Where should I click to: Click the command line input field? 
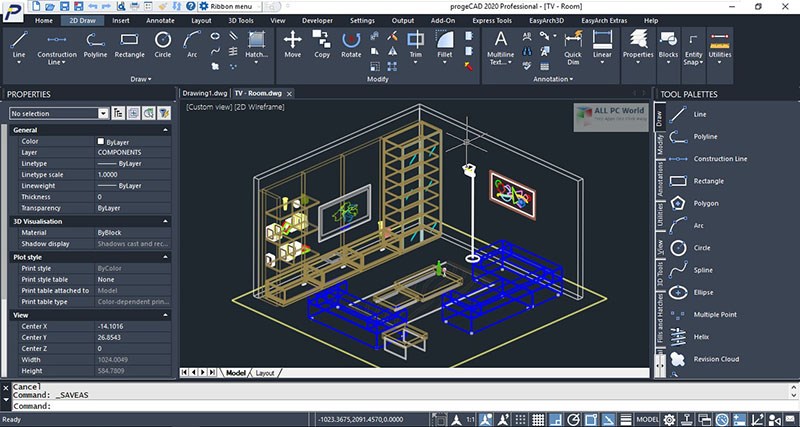tap(400, 406)
